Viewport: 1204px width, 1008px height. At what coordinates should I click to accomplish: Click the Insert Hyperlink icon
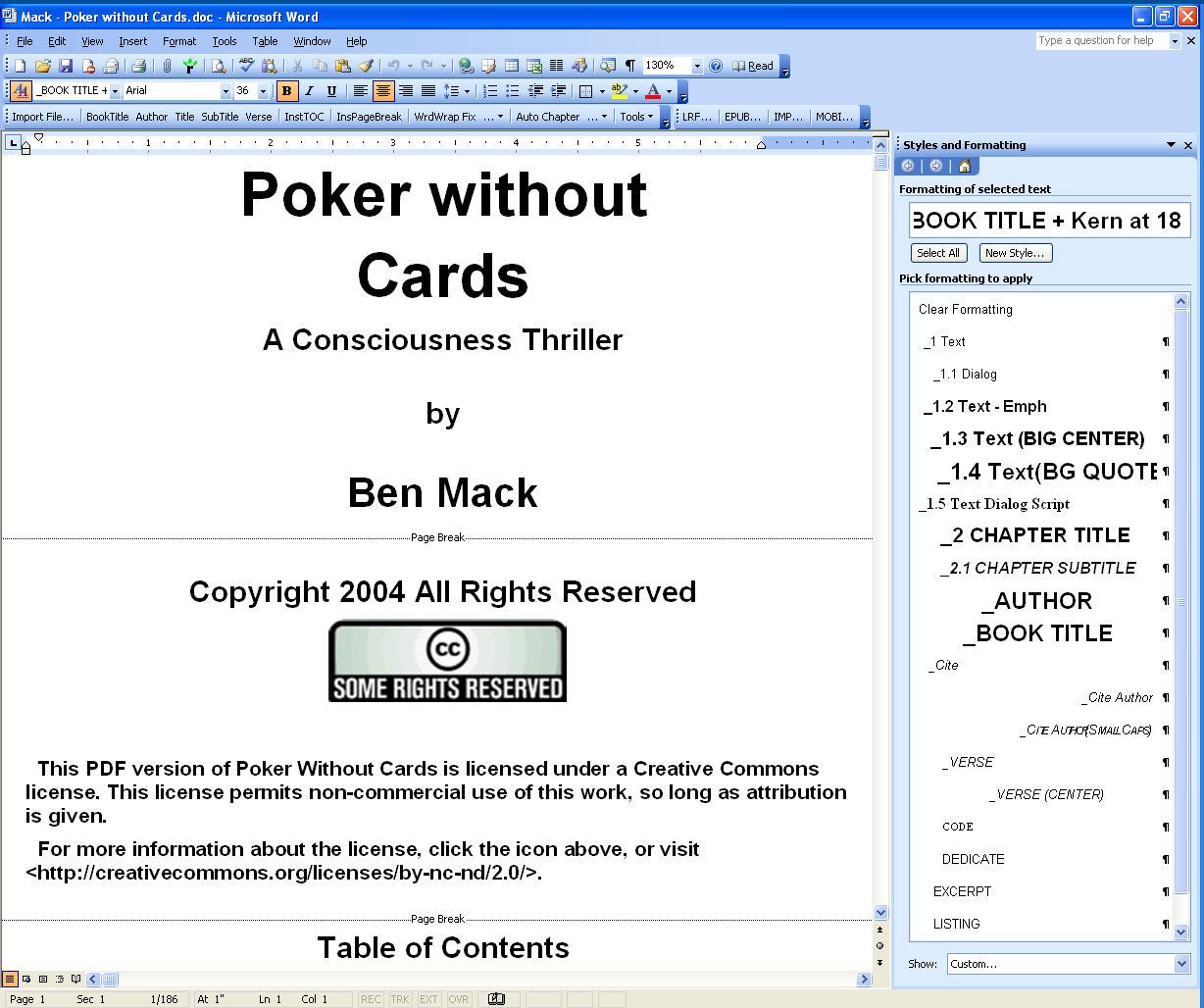[x=466, y=66]
